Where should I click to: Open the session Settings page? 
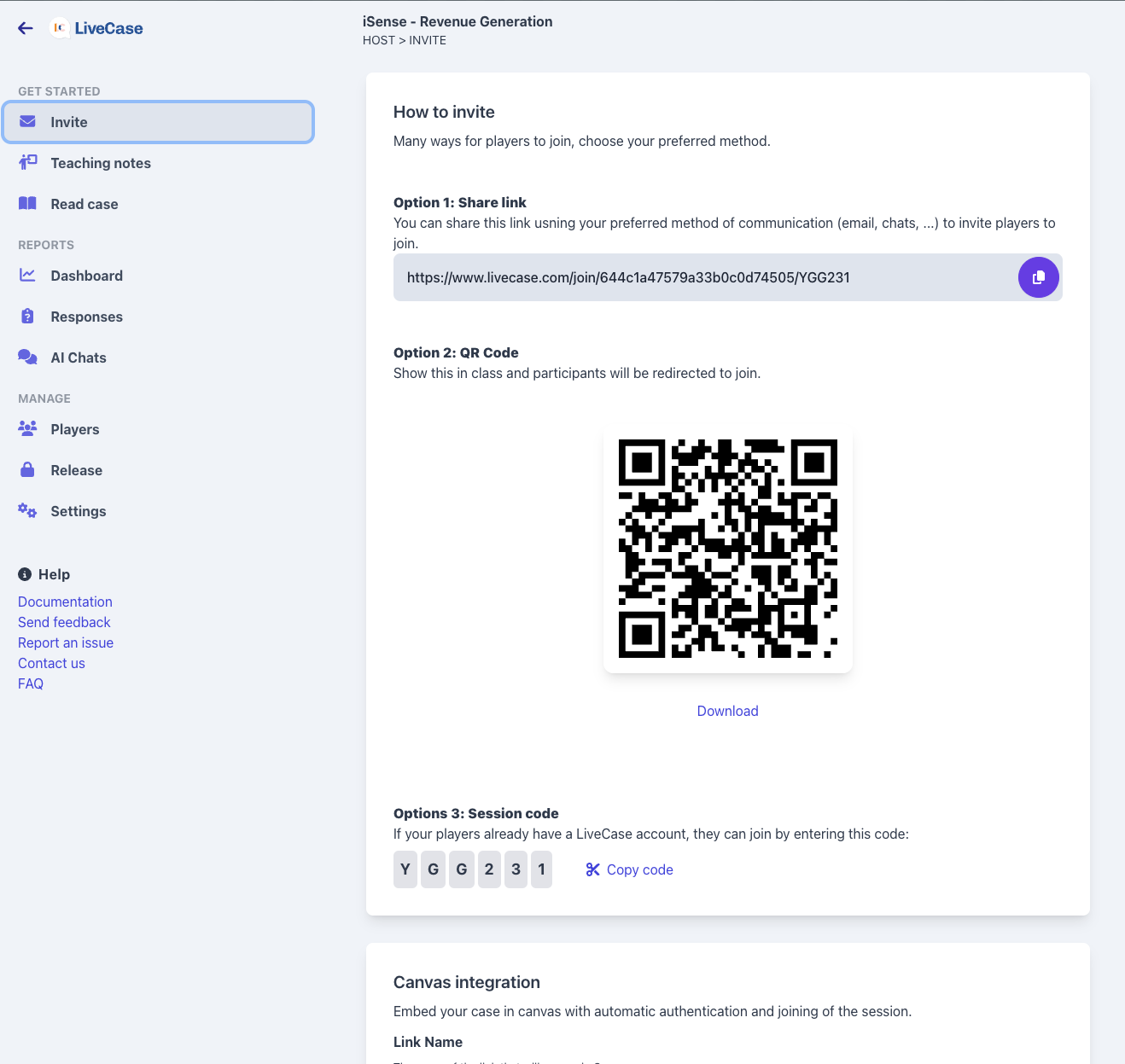(158, 511)
